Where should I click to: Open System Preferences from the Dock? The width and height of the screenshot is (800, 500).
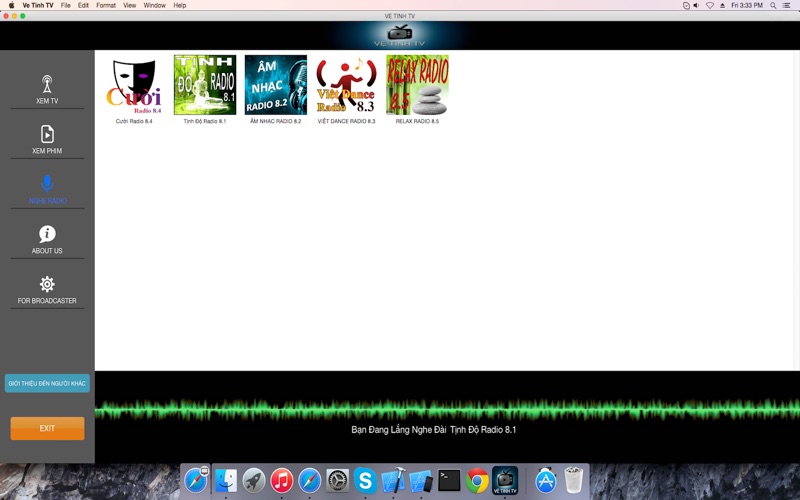[x=337, y=480]
